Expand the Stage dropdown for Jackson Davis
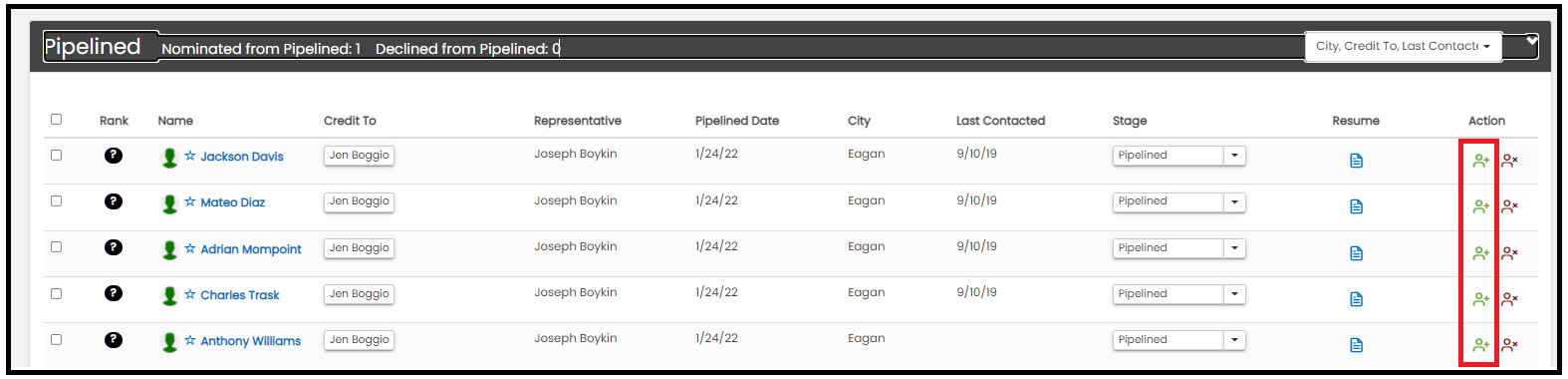 coord(1234,156)
